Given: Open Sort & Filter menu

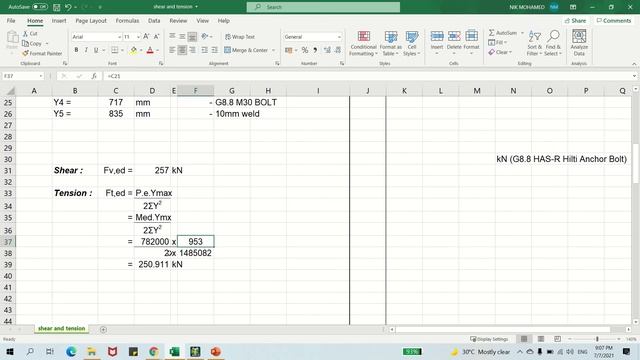Looking at the screenshot, I should [x=534, y=43].
